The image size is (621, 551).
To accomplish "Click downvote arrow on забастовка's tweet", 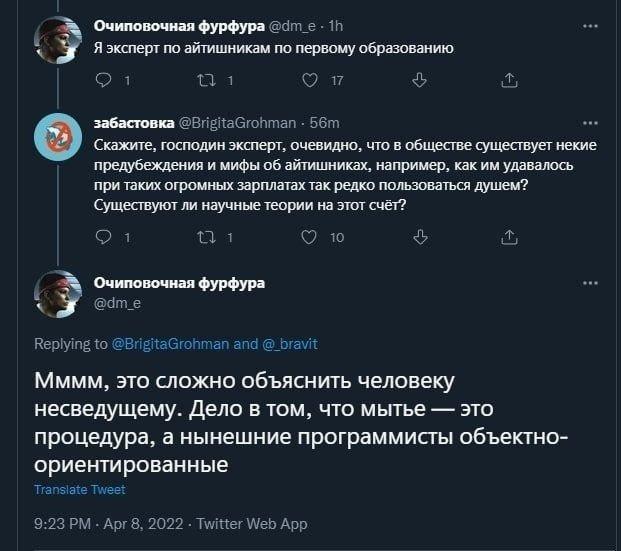I will coord(419,237).
